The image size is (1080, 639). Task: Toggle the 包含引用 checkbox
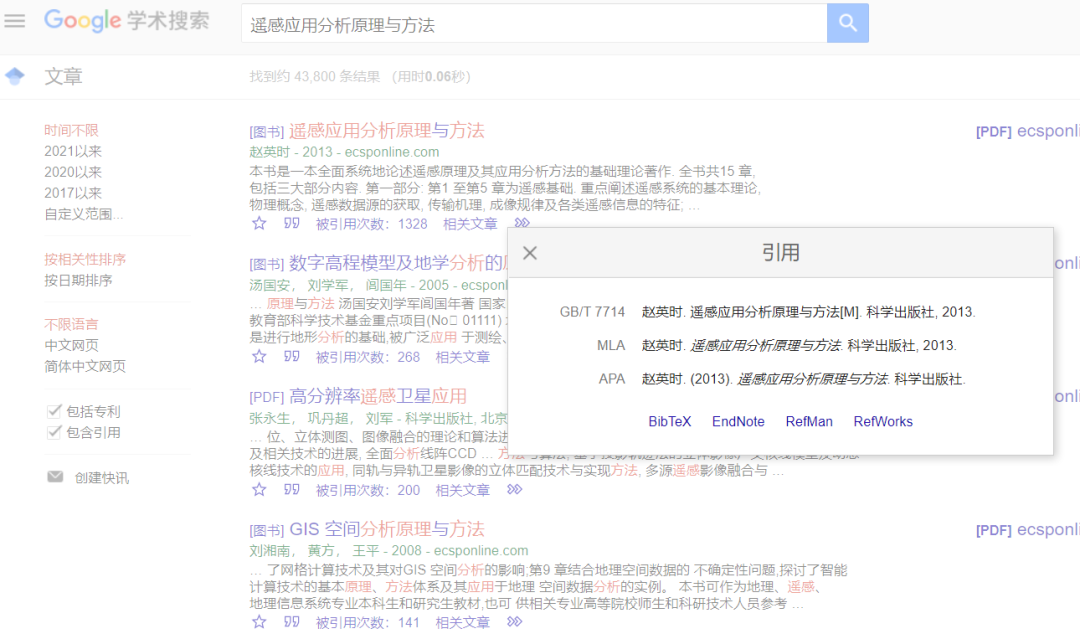click(54, 432)
